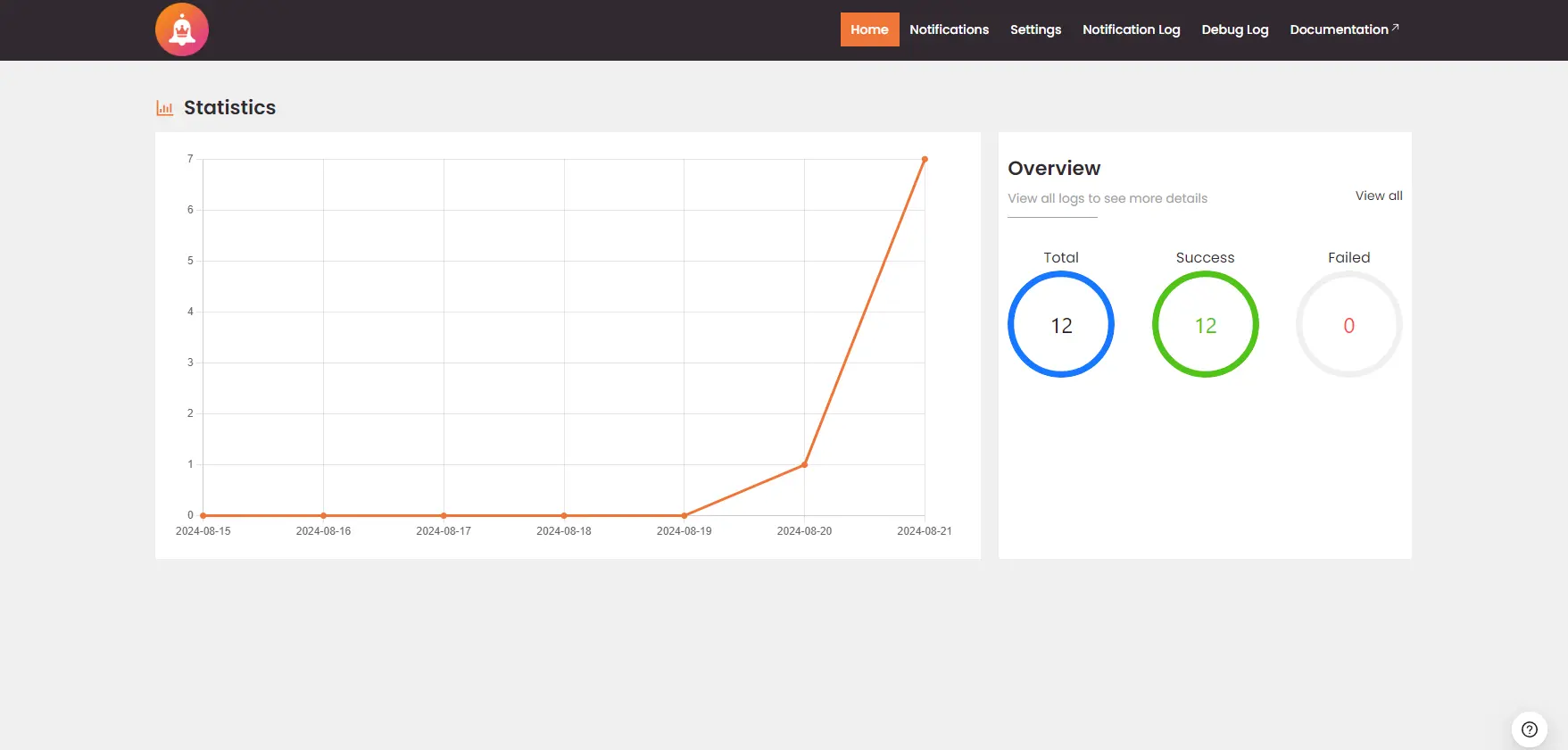The image size is (1568, 750).
Task: Click the green Success circle indicator
Action: [1205, 325]
